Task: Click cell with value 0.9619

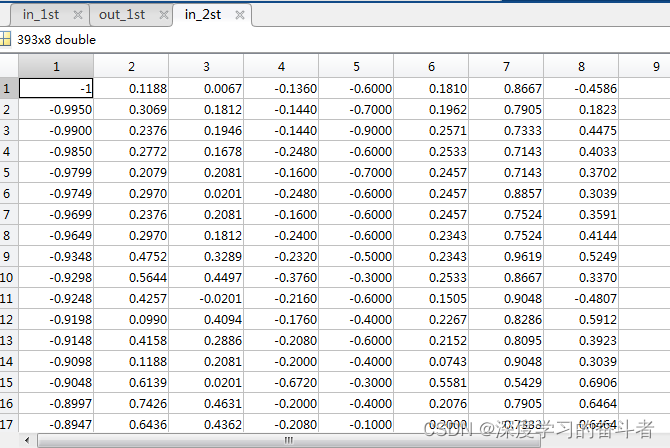Action: tap(506, 256)
